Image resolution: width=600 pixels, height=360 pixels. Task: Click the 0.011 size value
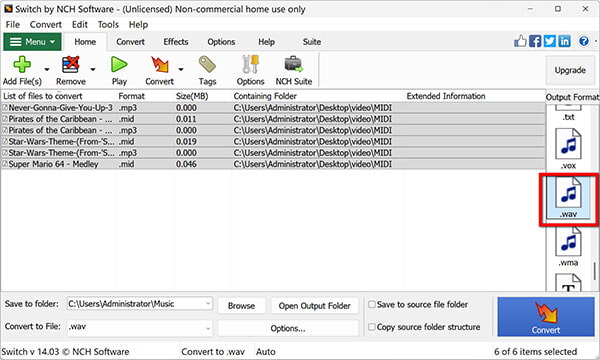click(186, 119)
